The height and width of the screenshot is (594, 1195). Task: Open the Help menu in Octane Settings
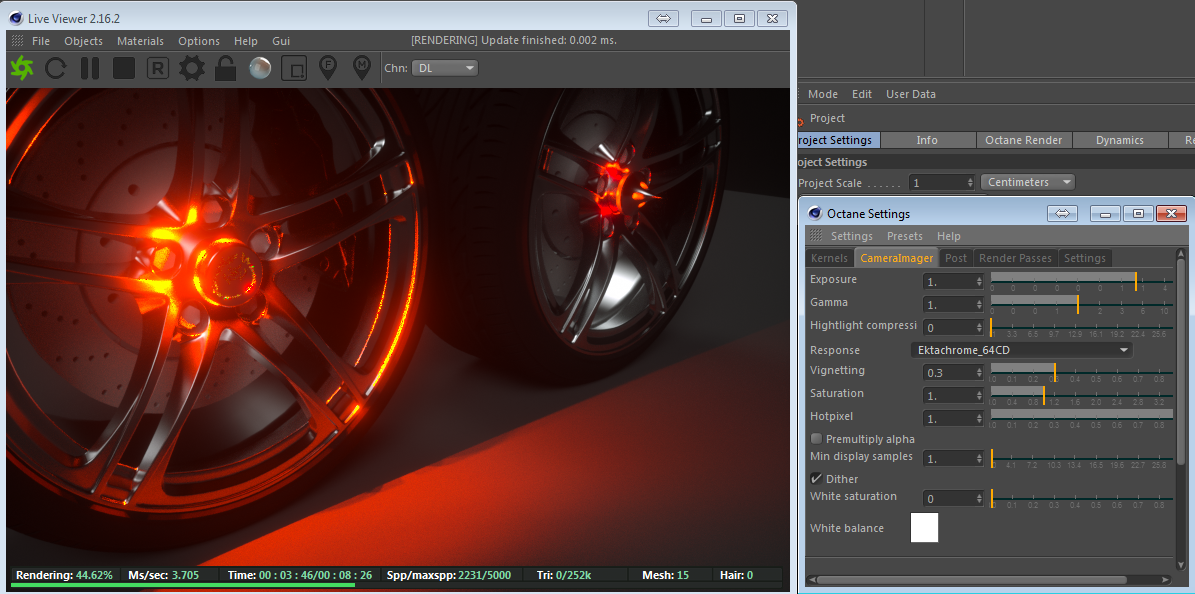coord(949,236)
